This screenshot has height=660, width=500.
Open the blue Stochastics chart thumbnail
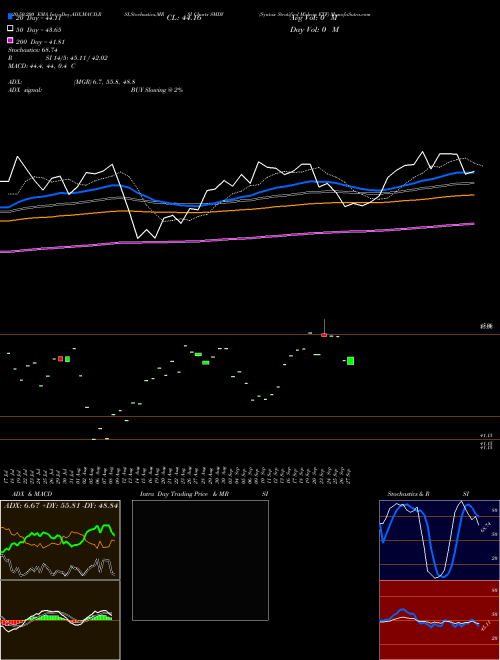click(x=439, y=540)
